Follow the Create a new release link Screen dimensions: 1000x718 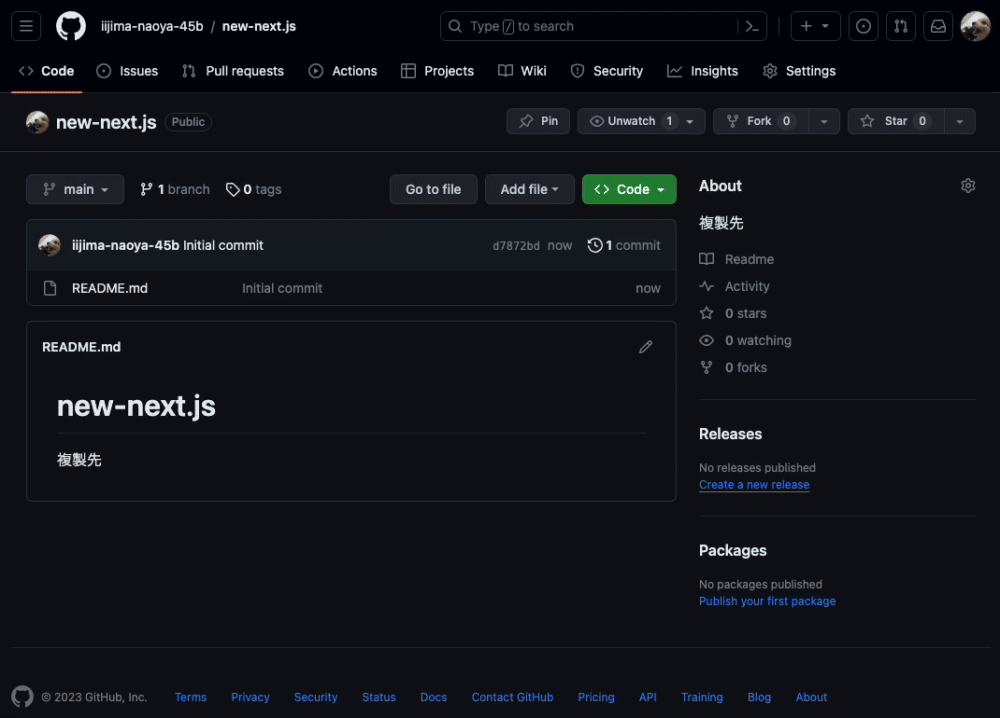tap(754, 484)
